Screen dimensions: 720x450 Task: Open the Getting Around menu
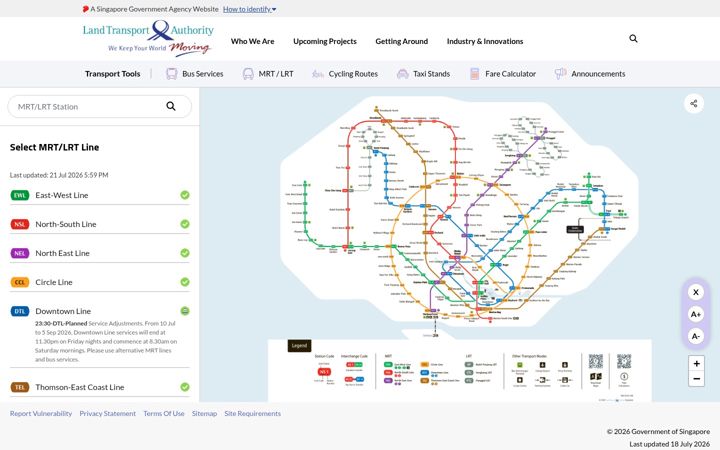[x=402, y=41]
